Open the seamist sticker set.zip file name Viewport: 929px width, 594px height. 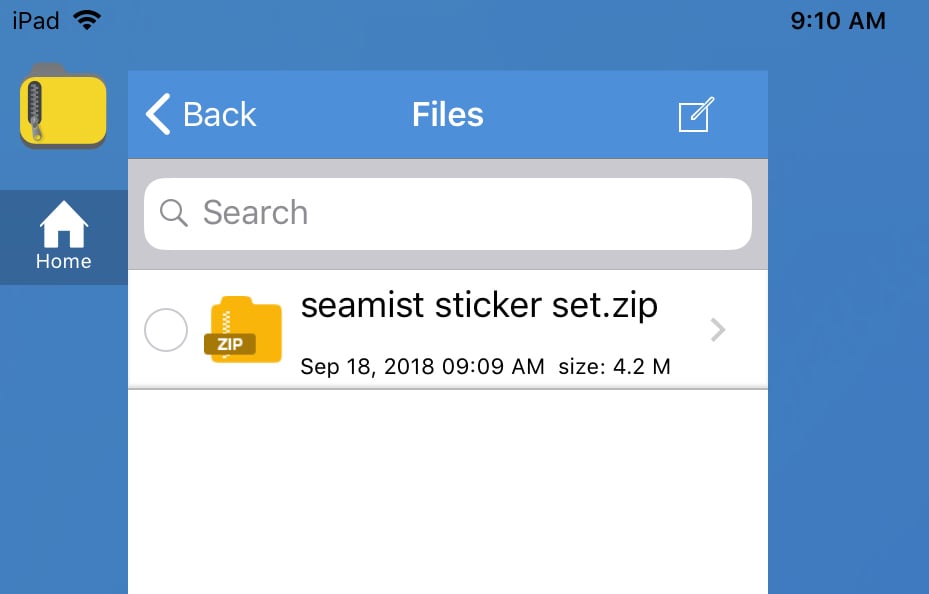[x=479, y=305]
